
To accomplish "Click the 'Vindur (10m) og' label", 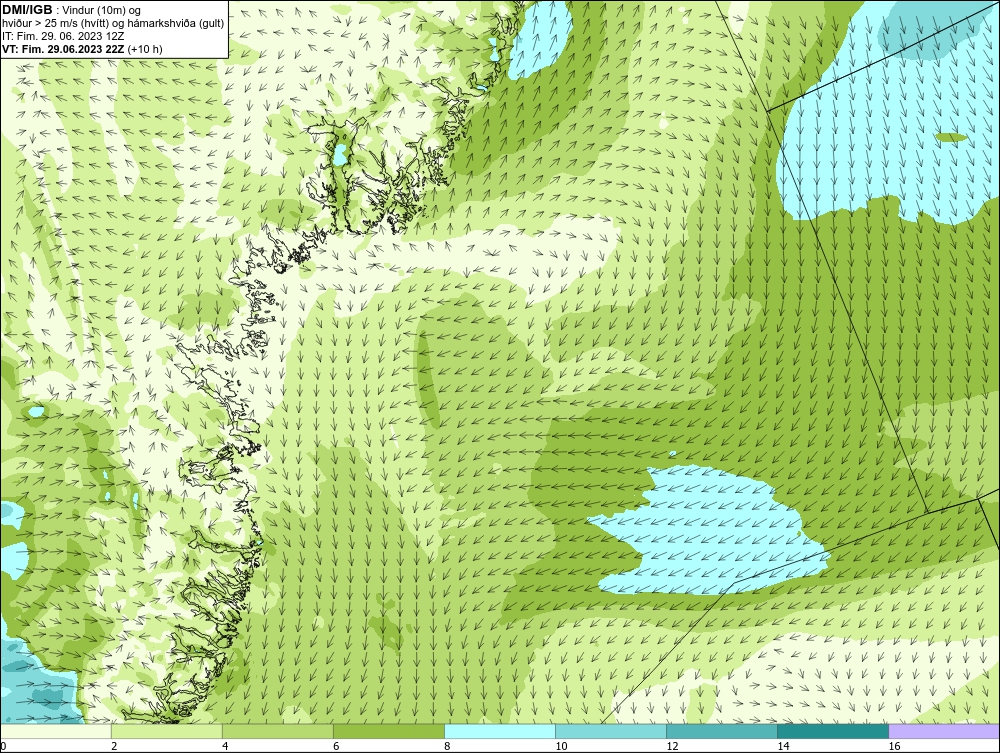I will tap(101, 10).
